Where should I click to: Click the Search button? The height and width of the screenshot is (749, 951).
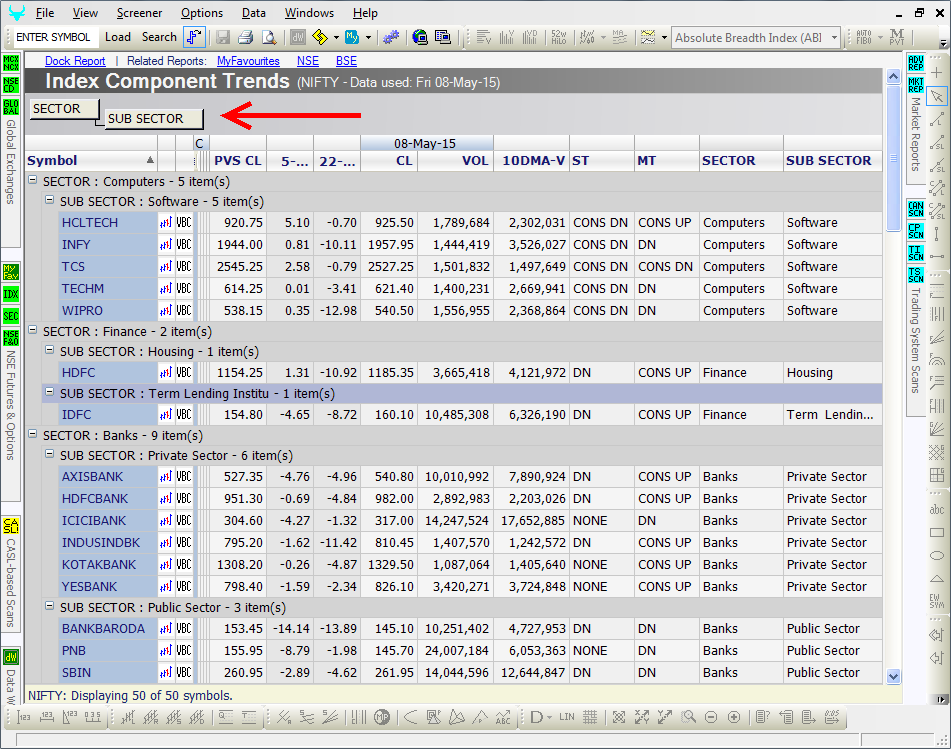click(159, 37)
